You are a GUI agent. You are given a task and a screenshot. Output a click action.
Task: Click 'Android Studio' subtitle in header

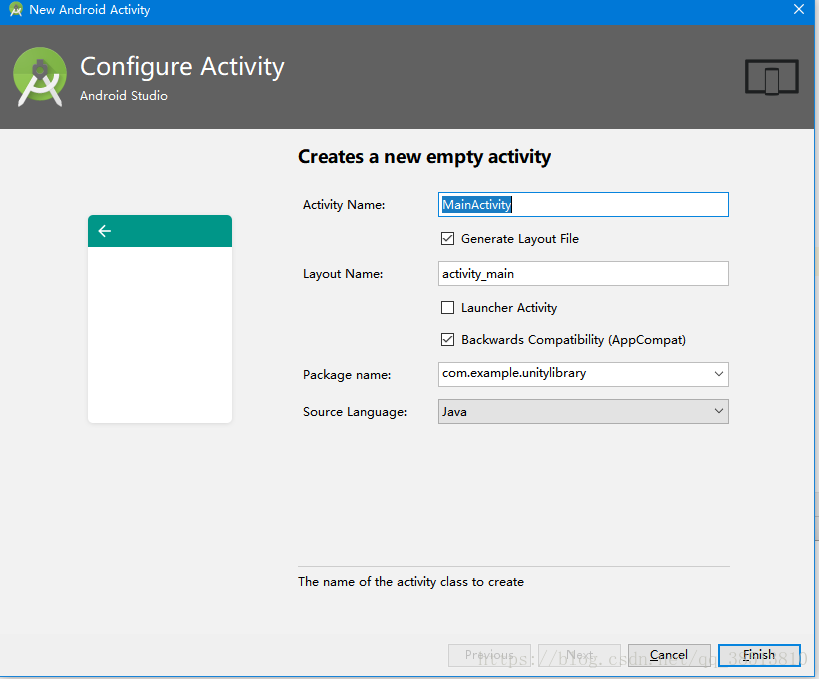tap(124, 96)
